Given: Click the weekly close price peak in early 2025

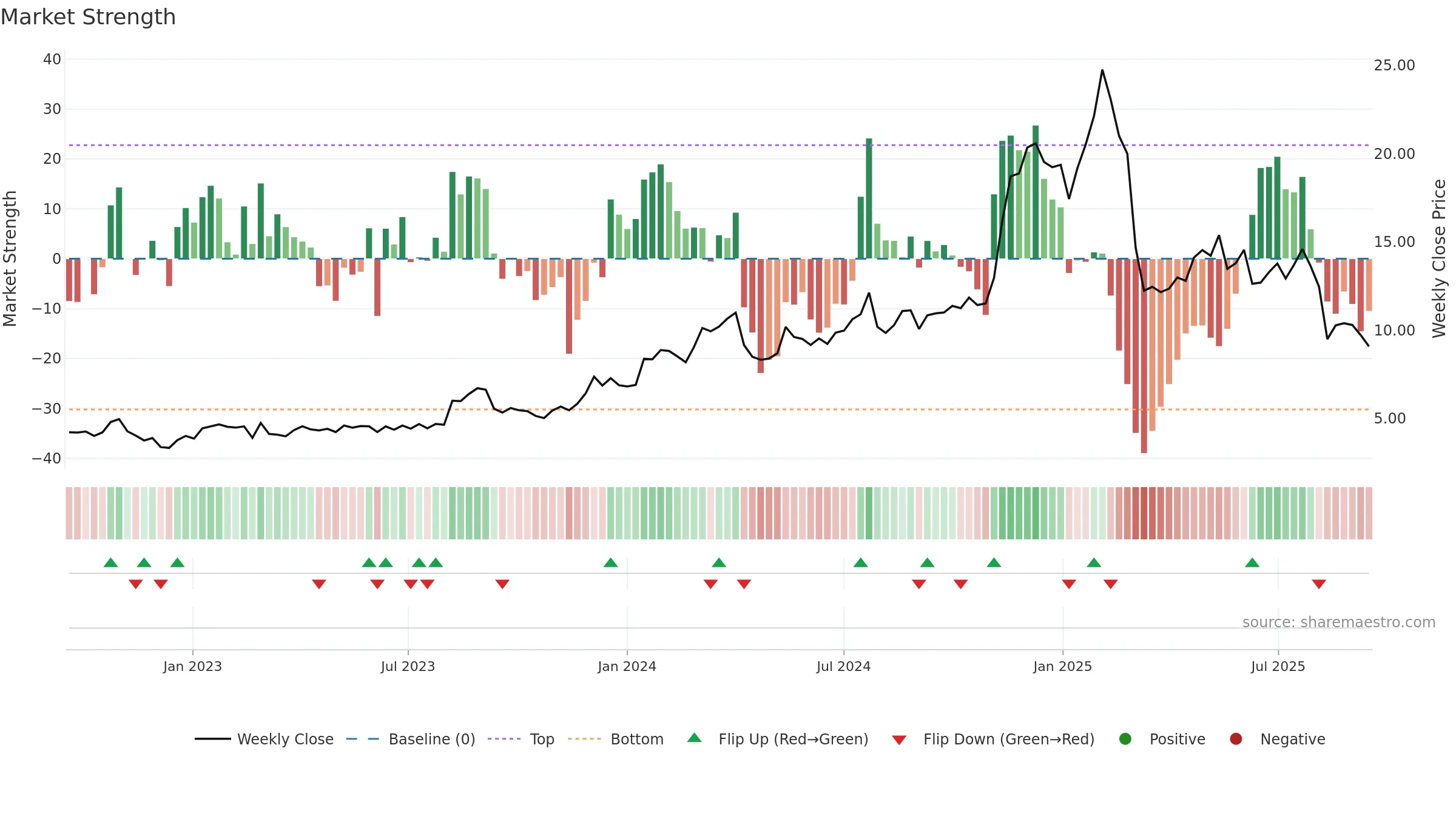Looking at the screenshot, I should pos(1102,70).
